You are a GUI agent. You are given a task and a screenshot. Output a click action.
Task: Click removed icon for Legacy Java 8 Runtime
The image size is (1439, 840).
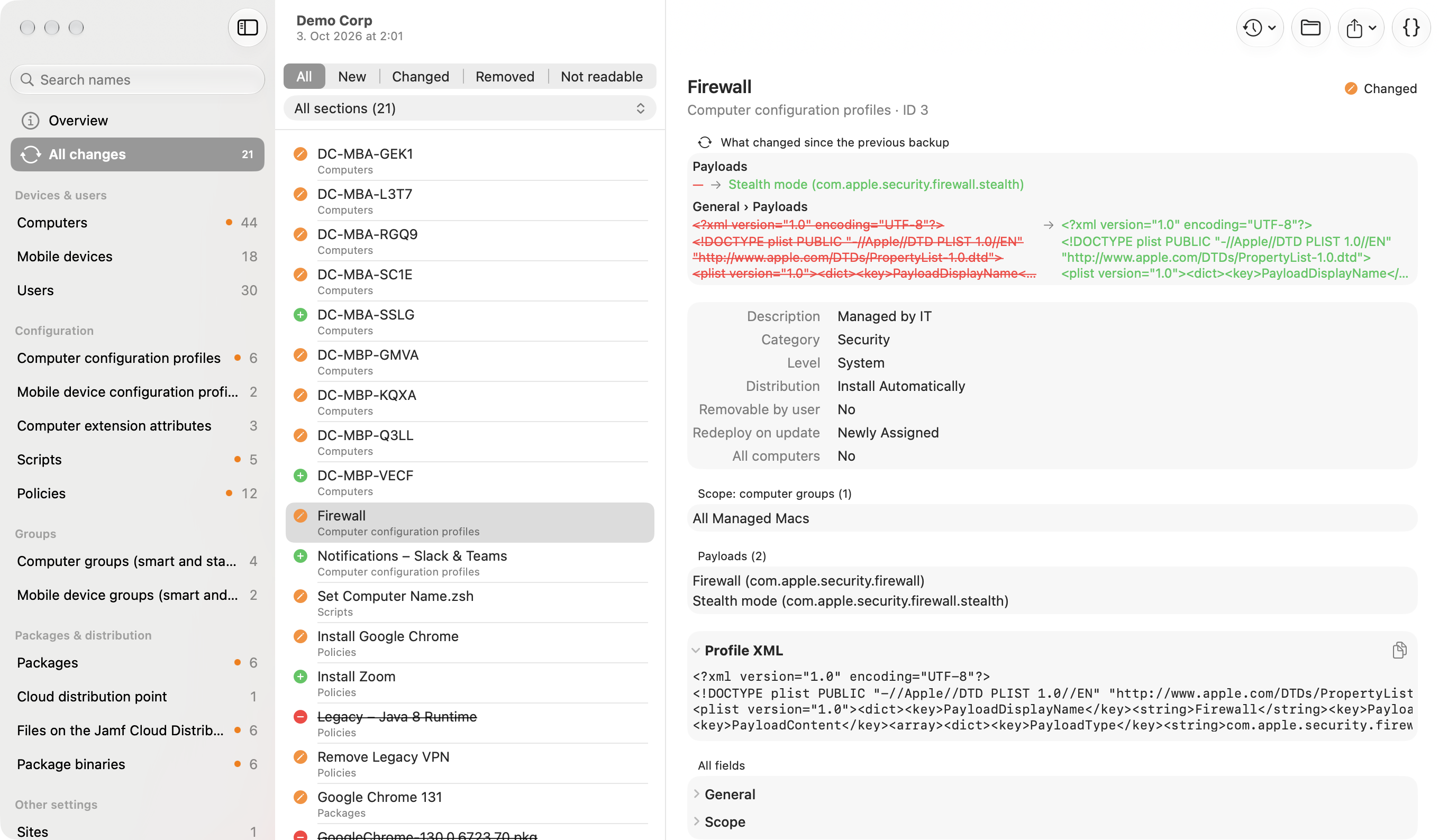(x=300, y=717)
